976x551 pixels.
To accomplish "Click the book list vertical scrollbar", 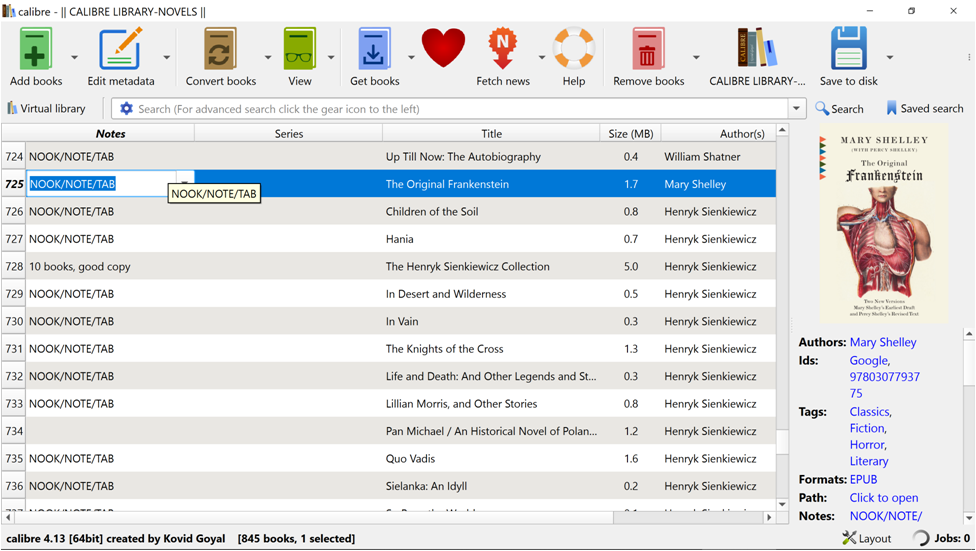I will click(x=782, y=441).
